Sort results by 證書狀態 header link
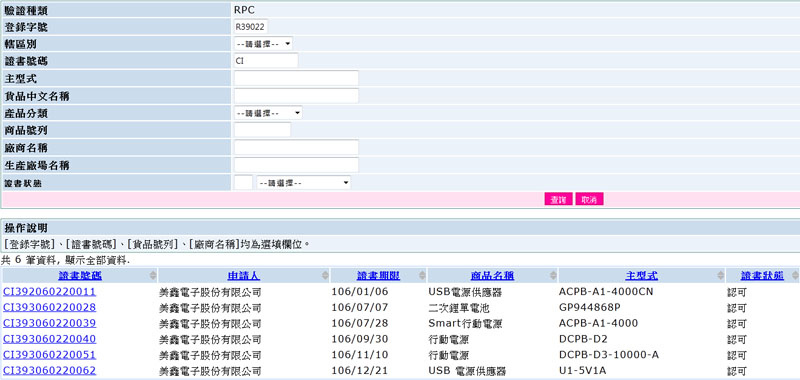800x380 pixels. pos(762,276)
